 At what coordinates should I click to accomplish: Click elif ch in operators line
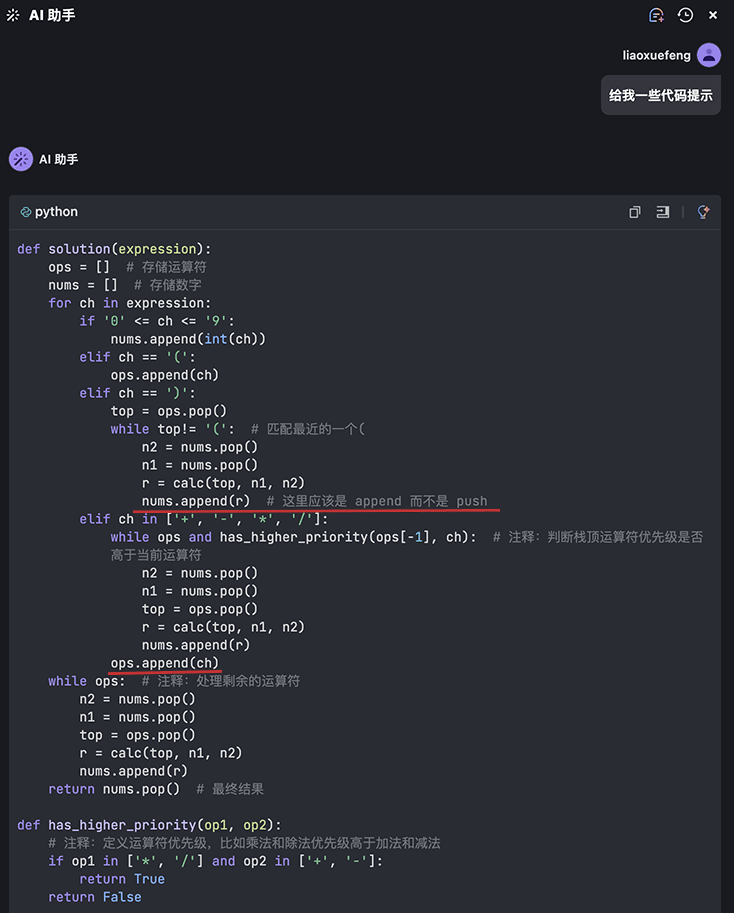[x=204, y=519]
